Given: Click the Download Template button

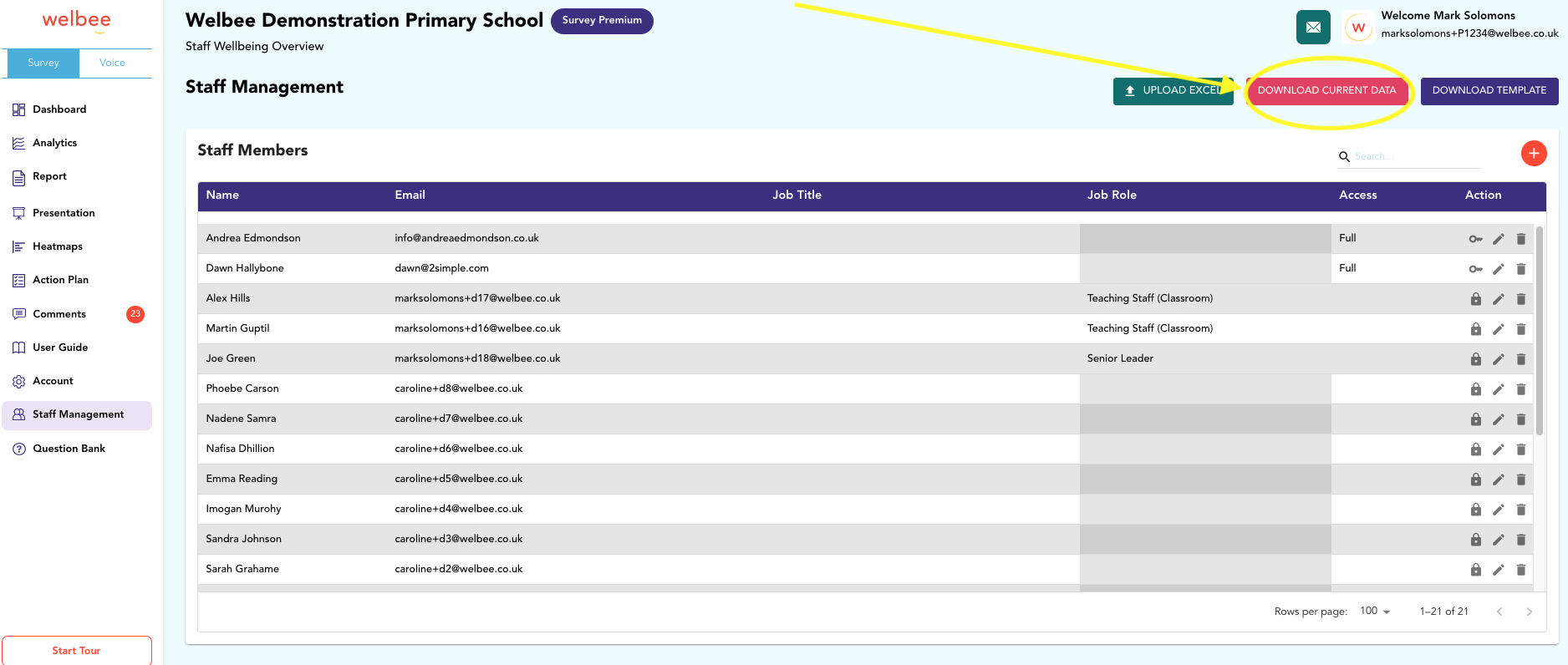Looking at the screenshot, I should pyautogui.click(x=1489, y=91).
